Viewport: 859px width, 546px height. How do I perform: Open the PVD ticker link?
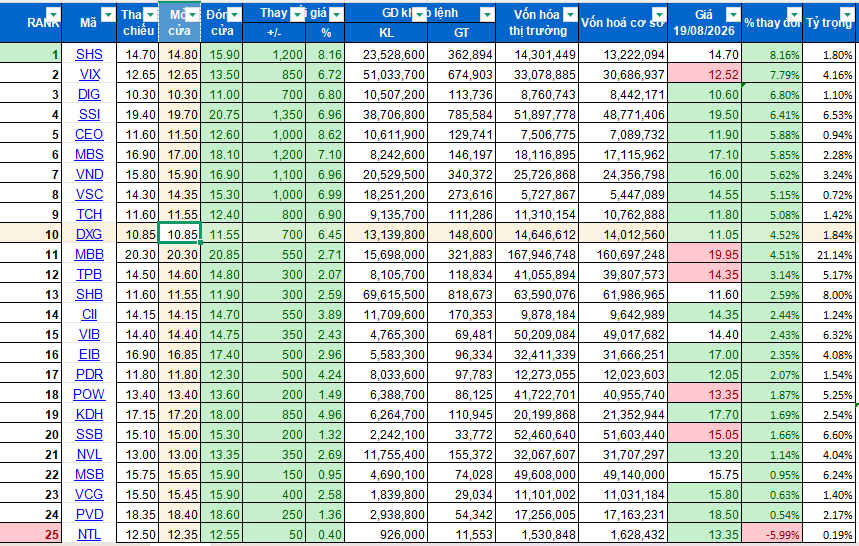[89, 514]
